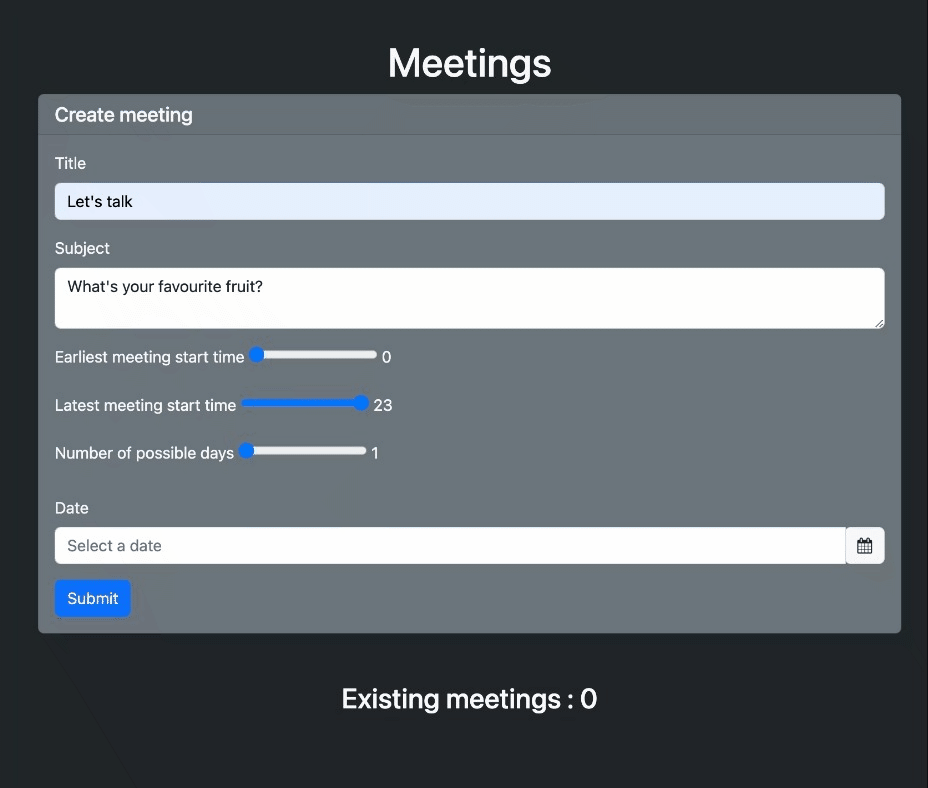Click the middle of the Latest start time track
Viewport: 928px width, 788px height.
pos(305,403)
